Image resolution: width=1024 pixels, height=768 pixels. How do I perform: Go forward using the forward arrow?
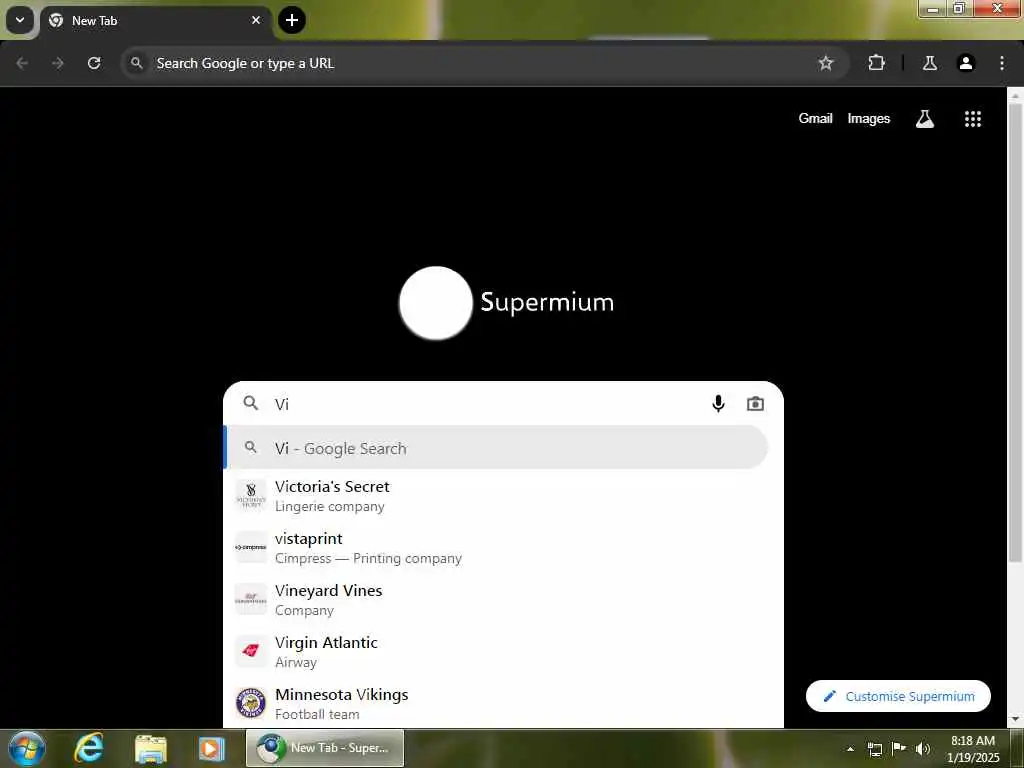[x=58, y=63]
